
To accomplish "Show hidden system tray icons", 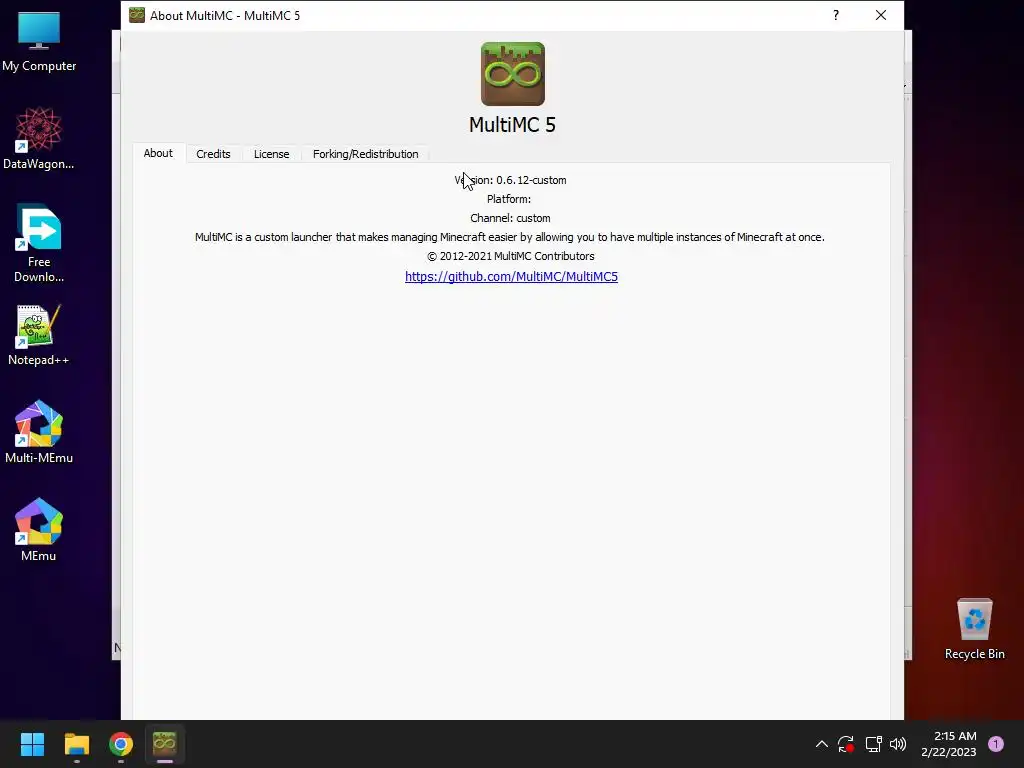I will click(x=822, y=744).
